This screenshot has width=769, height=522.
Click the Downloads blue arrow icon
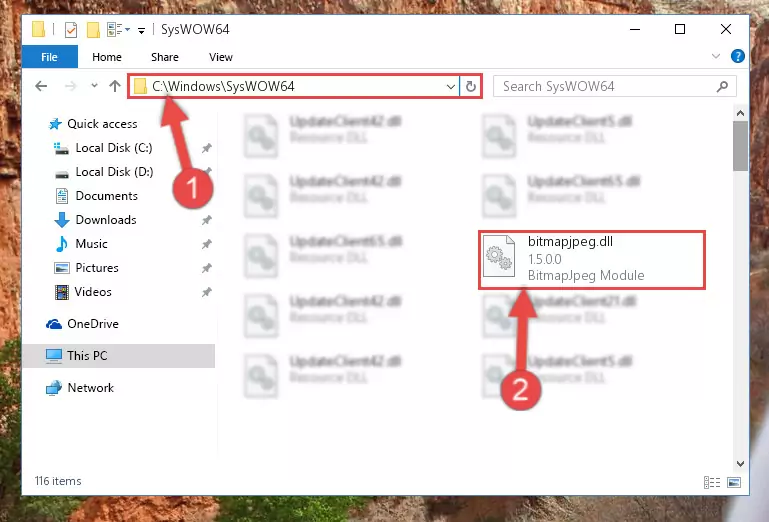[x=62, y=220]
